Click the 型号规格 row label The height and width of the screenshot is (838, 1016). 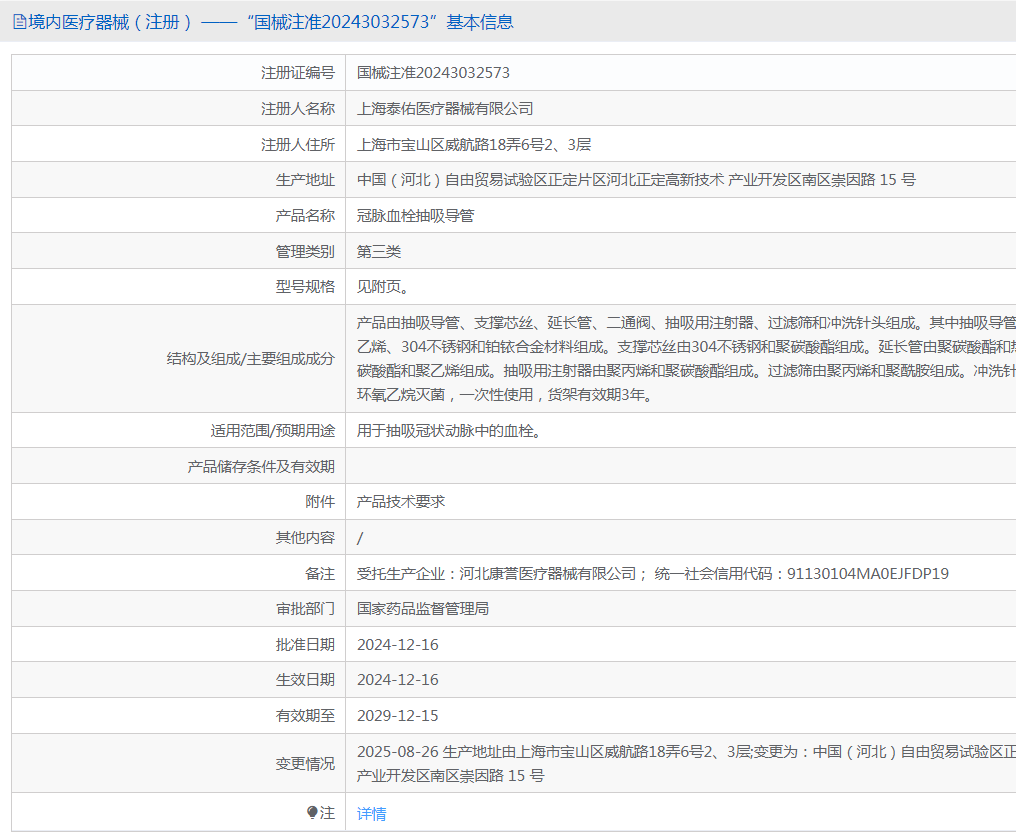[x=305, y=286]
